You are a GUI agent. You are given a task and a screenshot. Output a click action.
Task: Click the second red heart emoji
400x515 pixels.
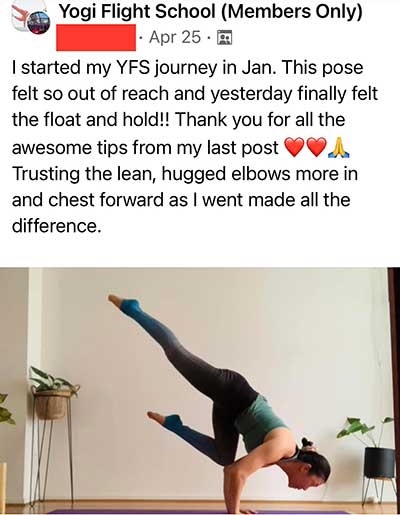(x=316, y=147)
